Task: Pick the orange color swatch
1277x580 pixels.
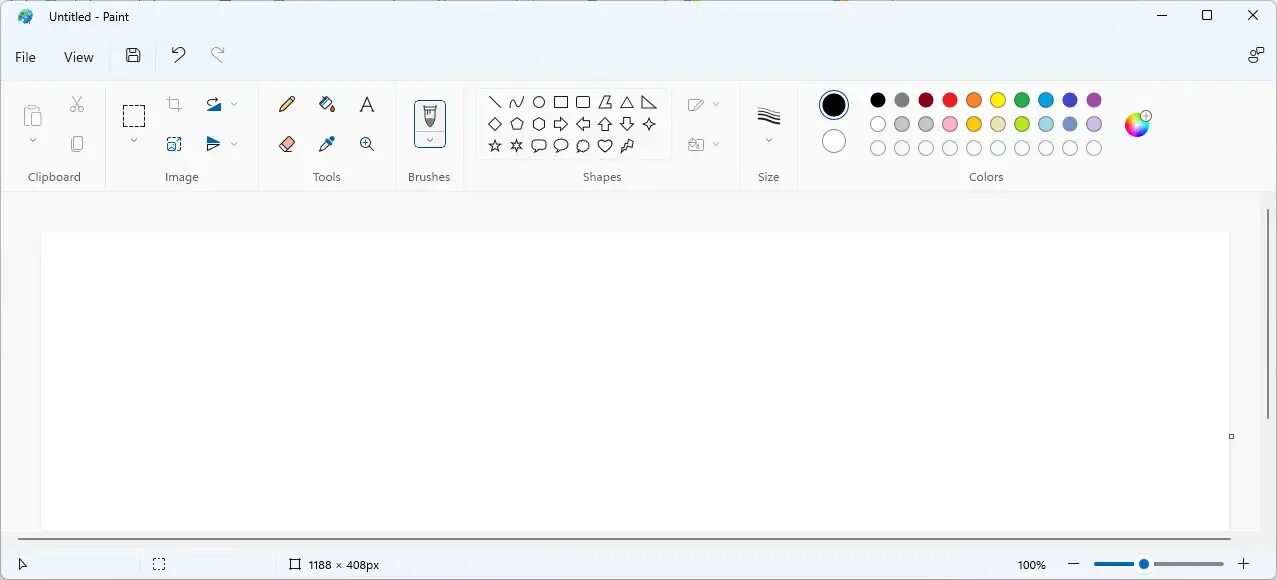Action: click(x=974, y=100)
